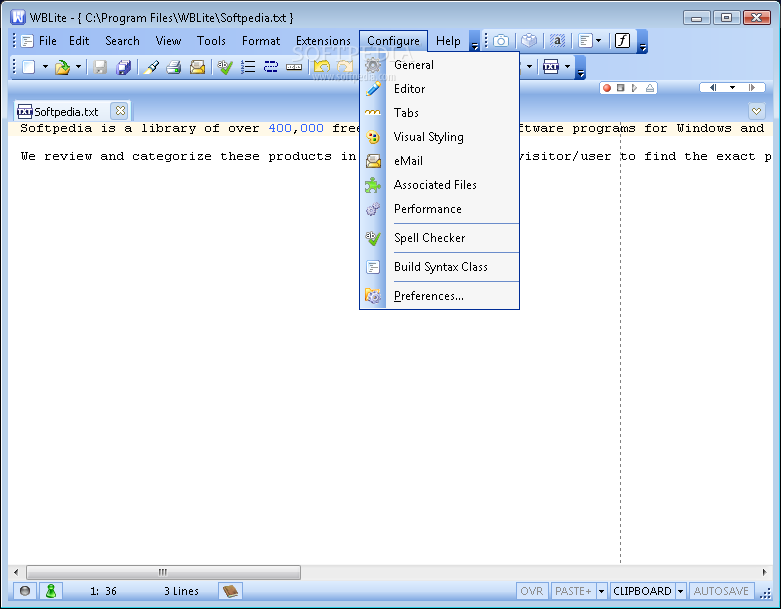Open the document list dropdown between navigation arrows
This screenshot has height=609, width=781.
tap(732, 88)
